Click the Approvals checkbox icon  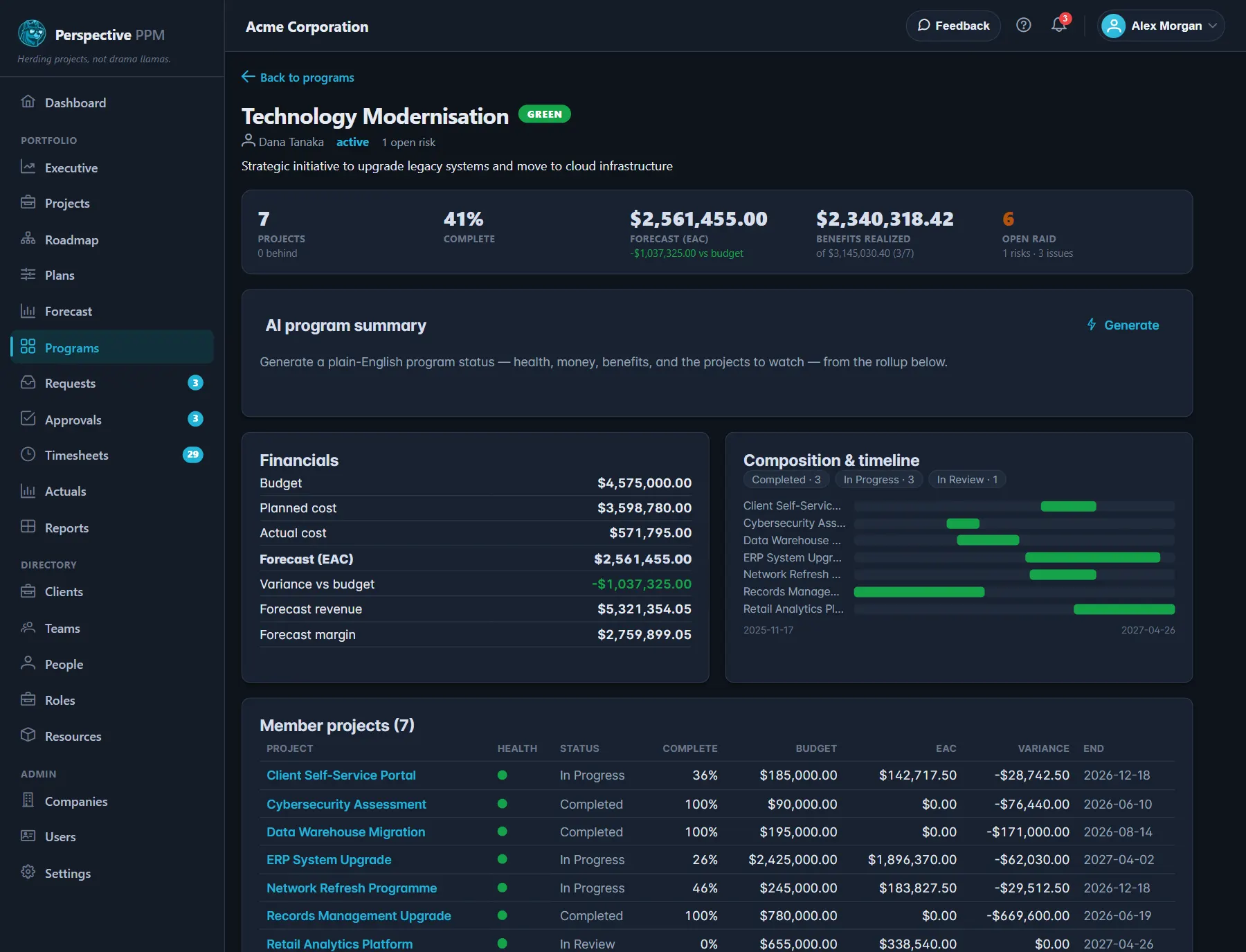click(x=28, y=419)
